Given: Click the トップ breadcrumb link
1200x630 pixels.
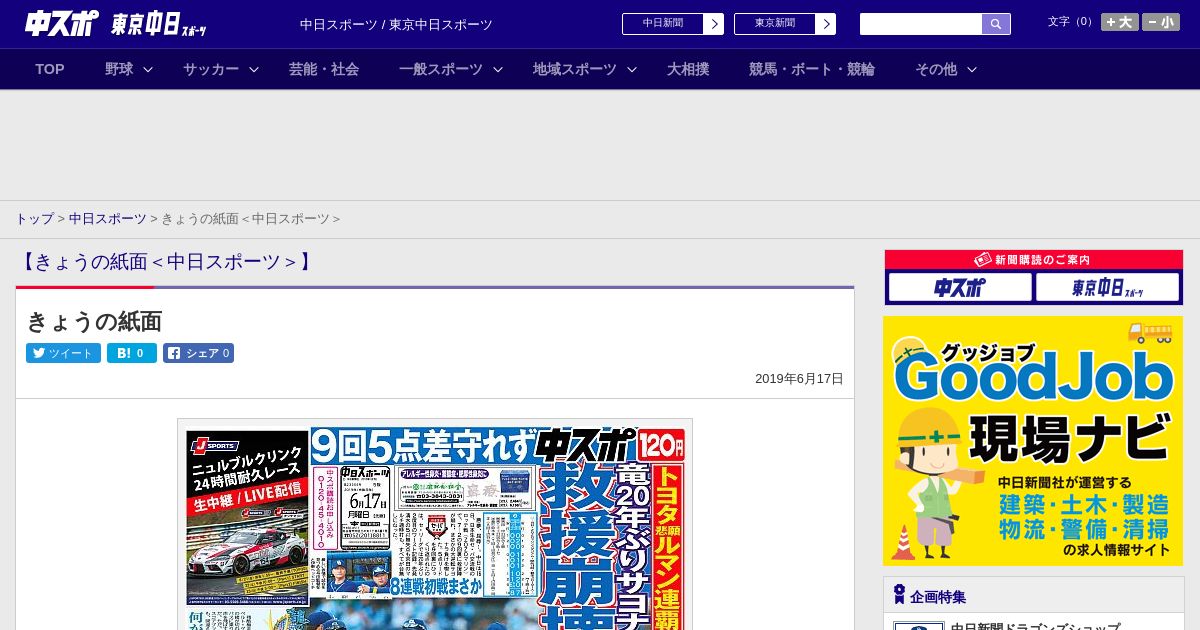Looking at the screenshot, I should click(34, 219).
